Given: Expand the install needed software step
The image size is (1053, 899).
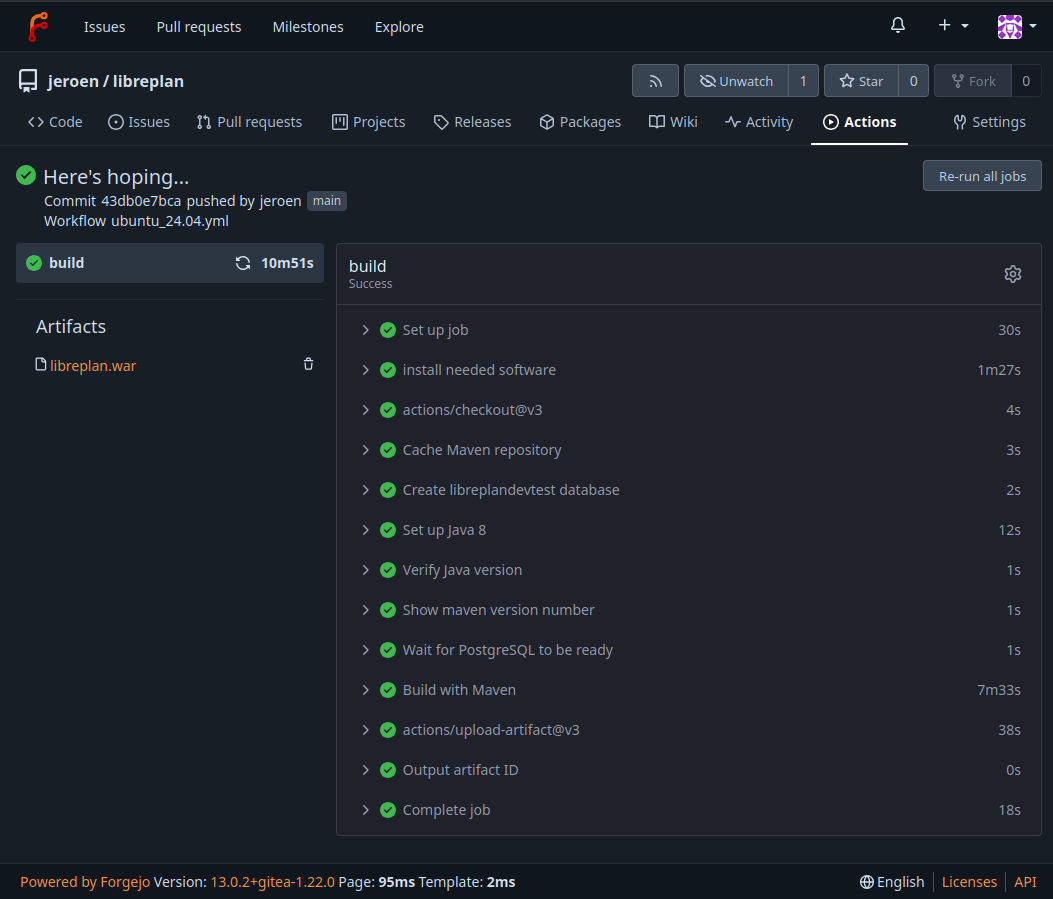Looking at the screenshot, I should [x=479, y=370].
